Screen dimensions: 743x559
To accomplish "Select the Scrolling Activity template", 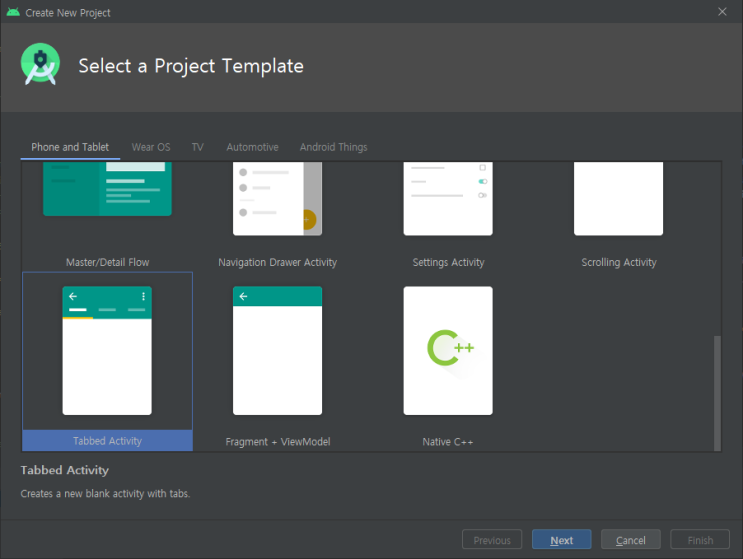I will pos(618,215).
